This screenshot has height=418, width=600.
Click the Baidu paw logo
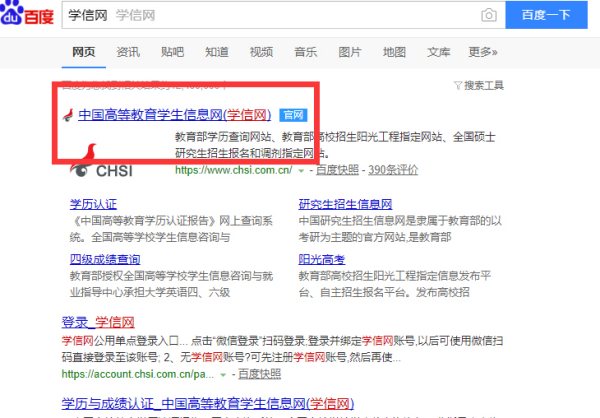pyautogui.click(x=11, y=12)
